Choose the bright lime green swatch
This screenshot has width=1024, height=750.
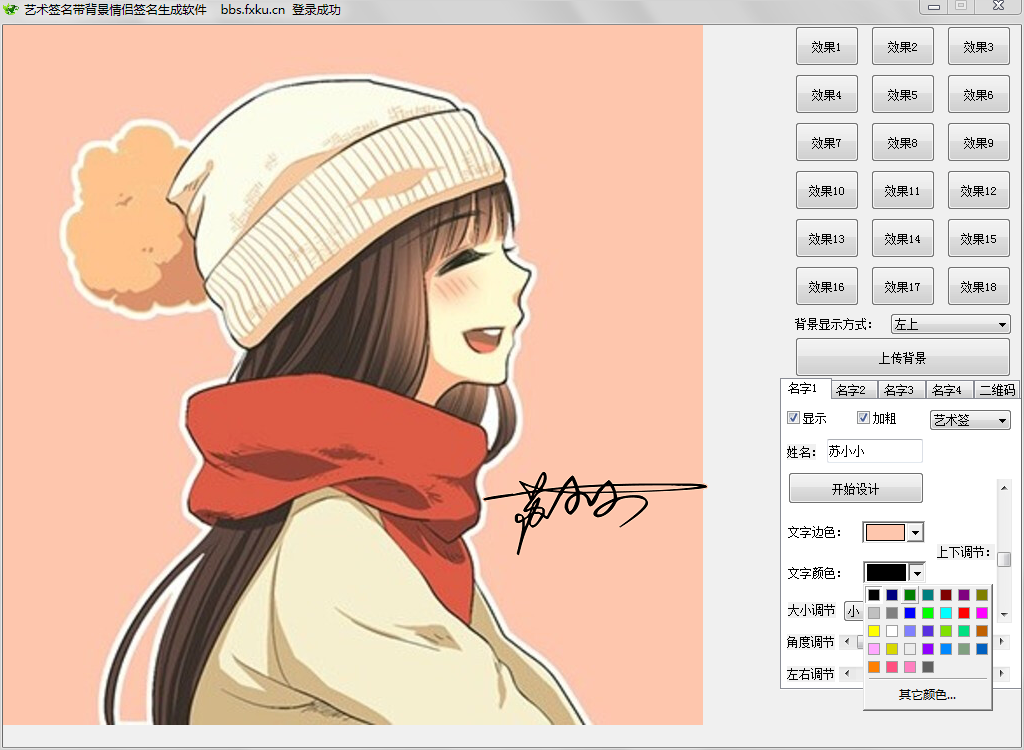tap(928, 613)
